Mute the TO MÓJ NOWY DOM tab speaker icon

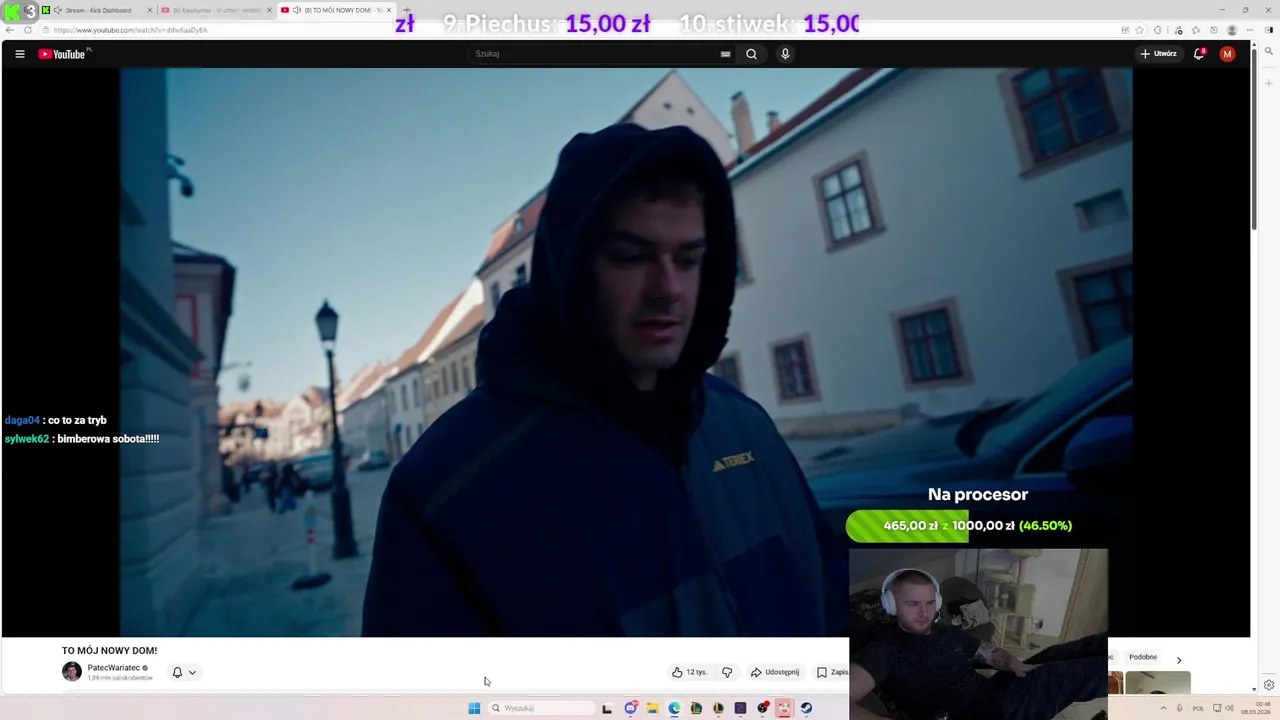(296, 10)
